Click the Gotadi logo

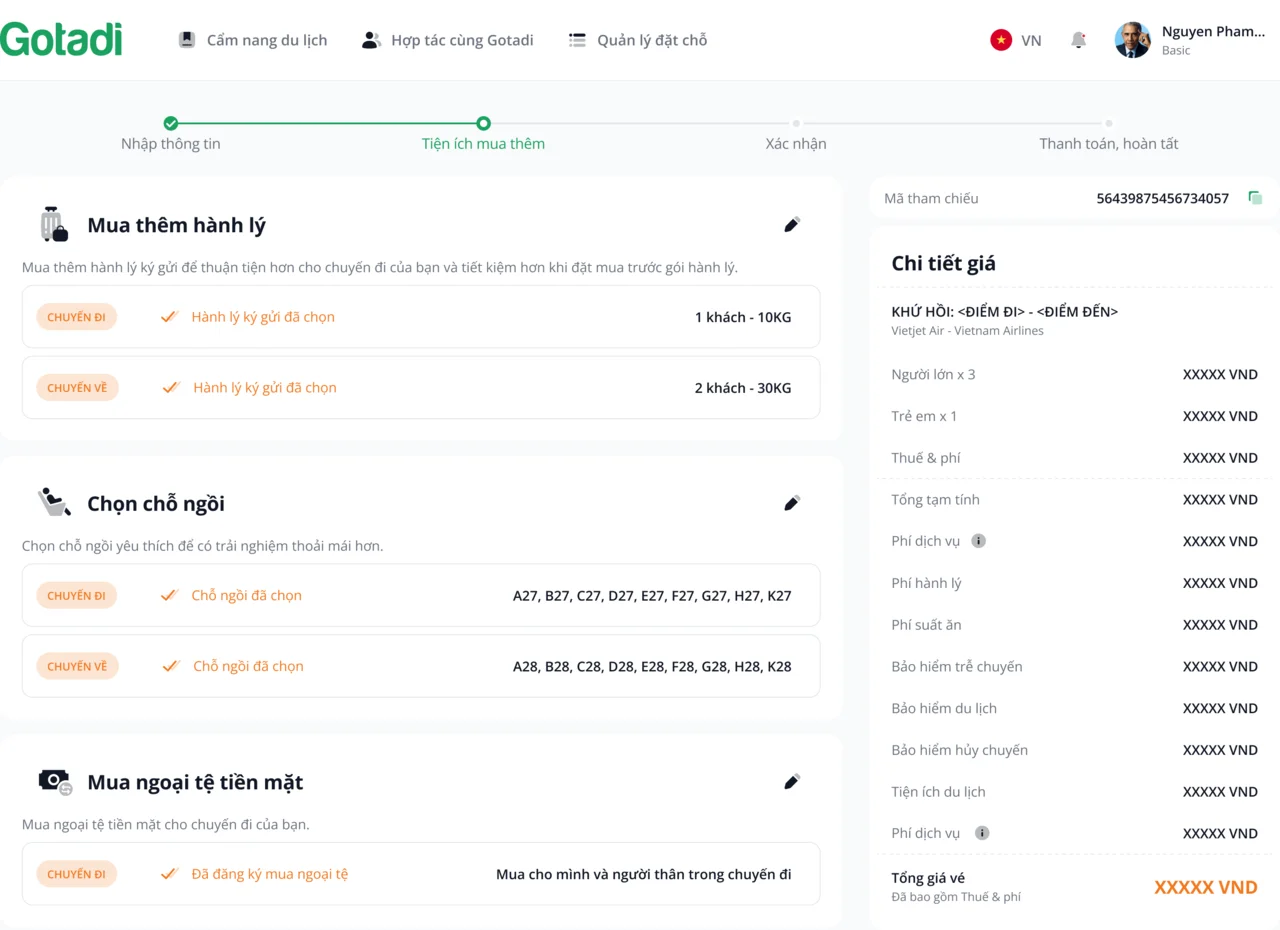61,40
